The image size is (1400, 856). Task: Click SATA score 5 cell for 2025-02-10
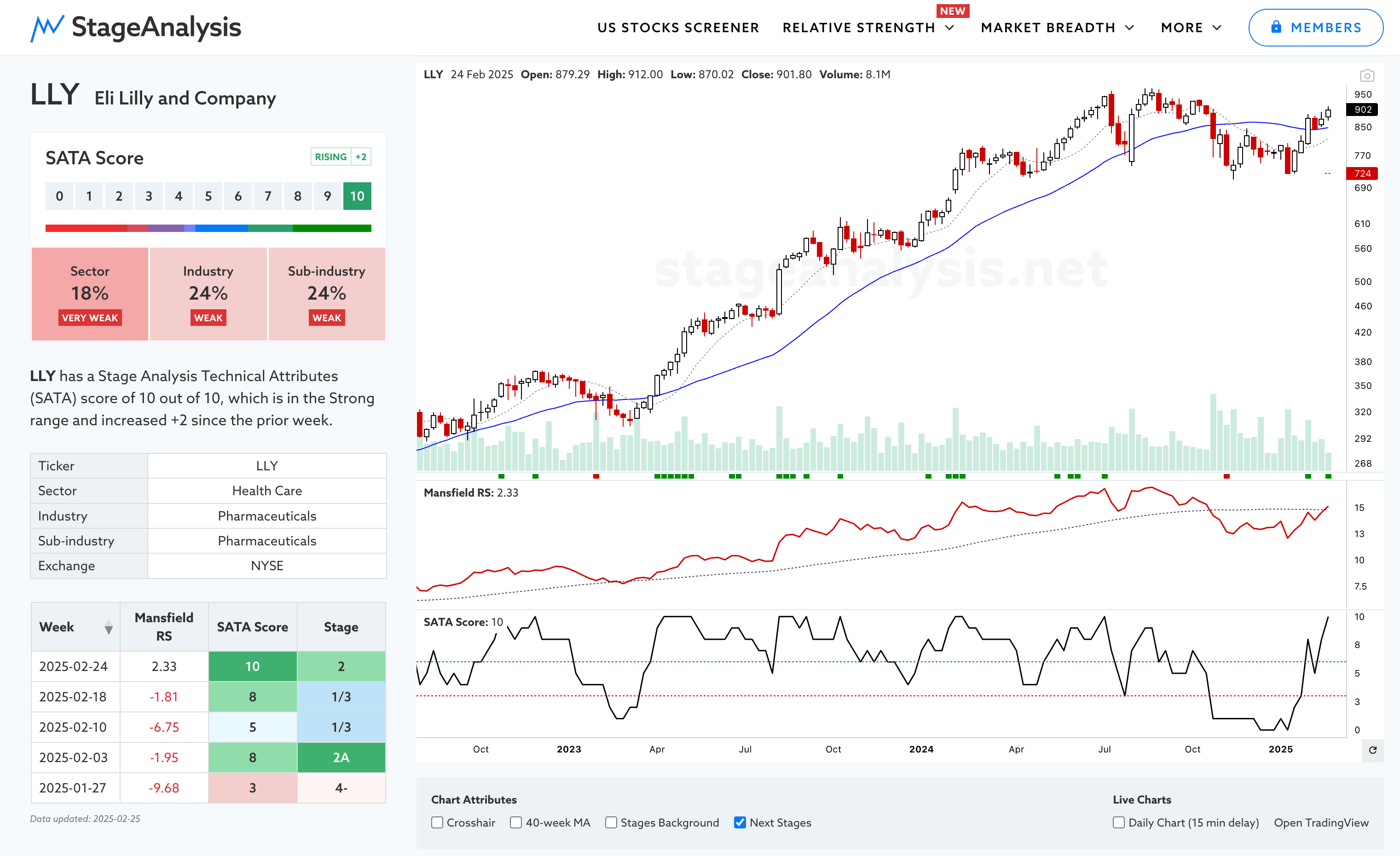252,727
